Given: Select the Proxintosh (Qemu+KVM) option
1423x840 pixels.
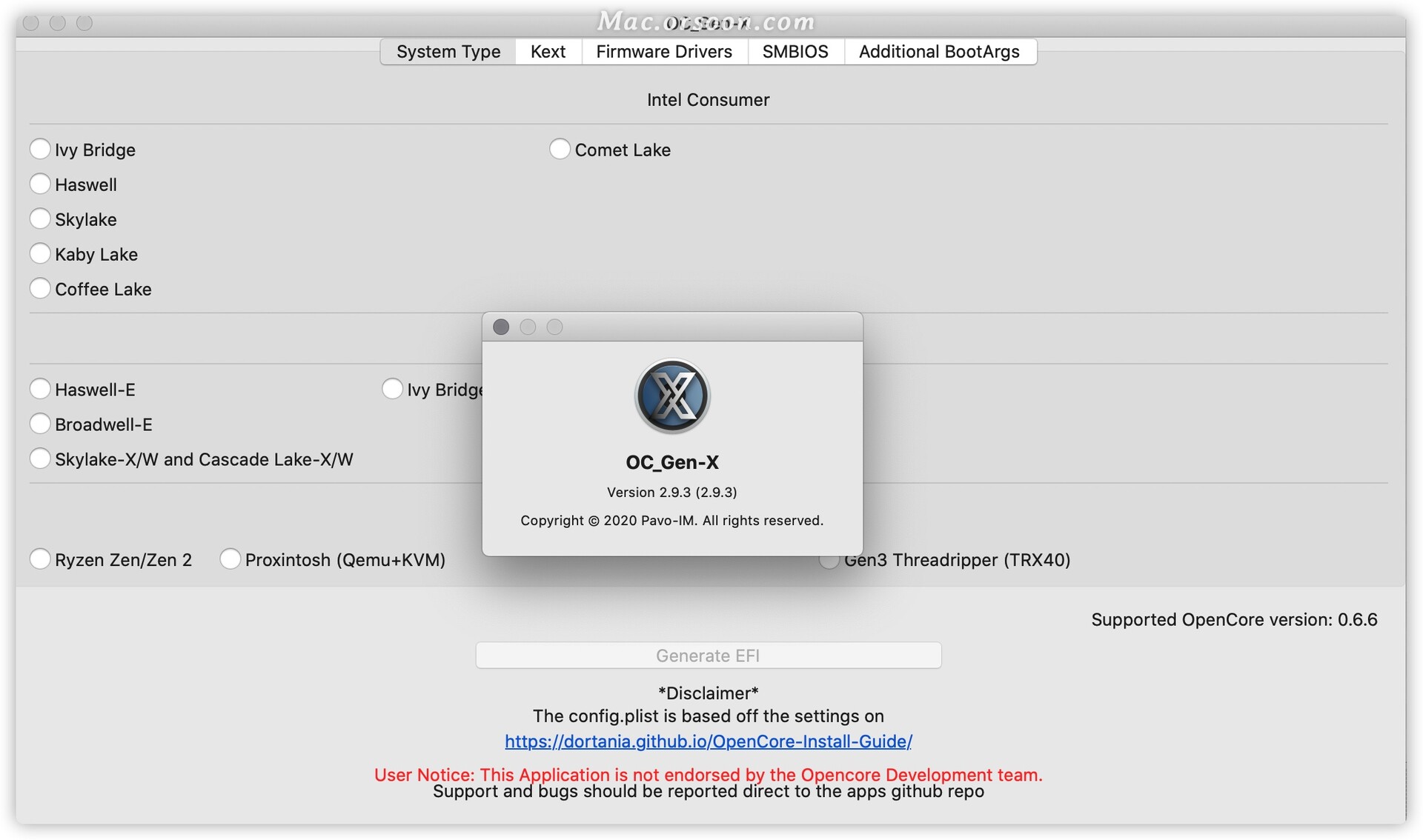Looking at the screenshot, I should point(230,559).
